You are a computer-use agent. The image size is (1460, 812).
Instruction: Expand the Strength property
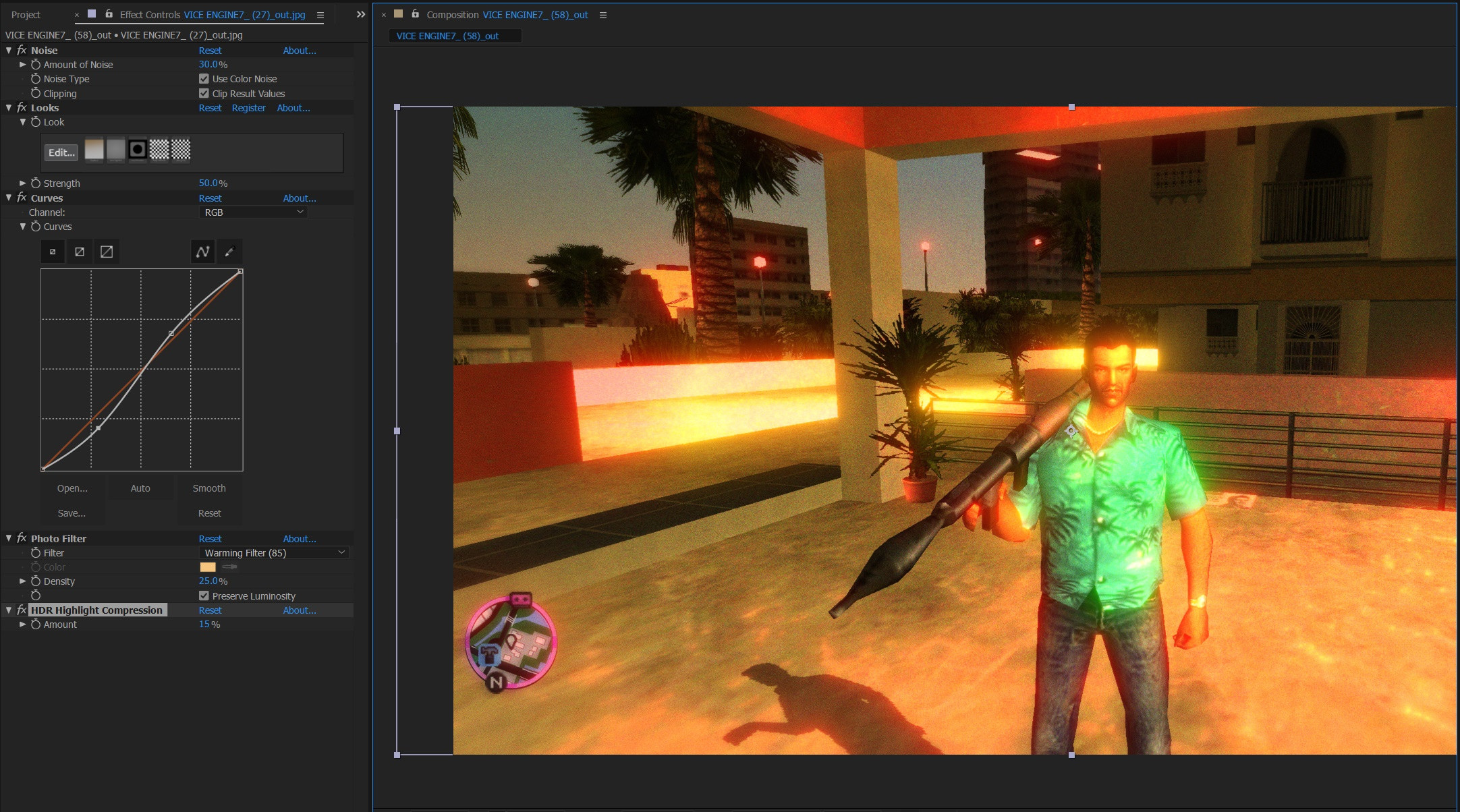pyautogui.click(x=22, y=183)
